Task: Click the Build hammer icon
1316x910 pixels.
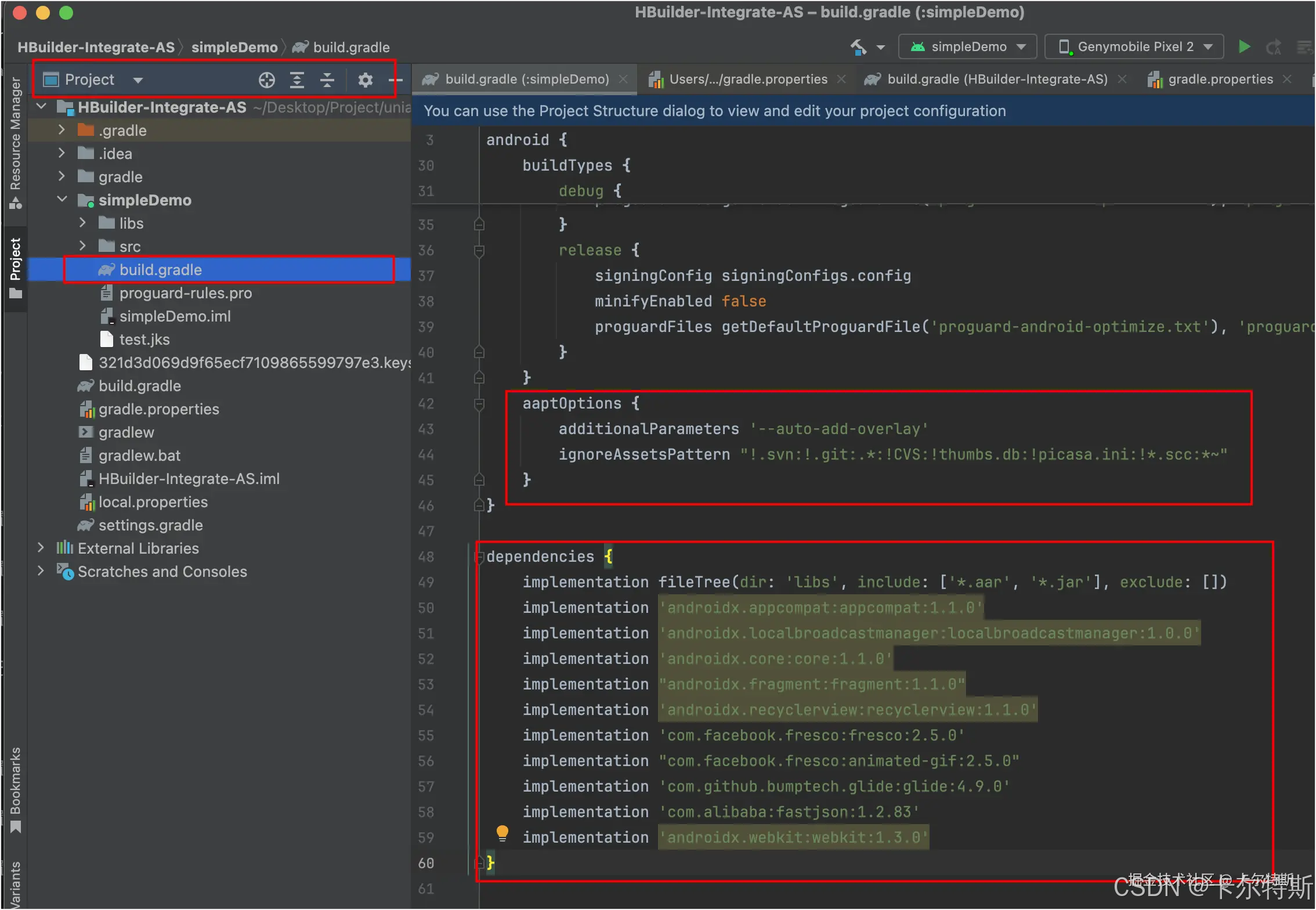Action: pyautogui.click(x=859, y=47)
